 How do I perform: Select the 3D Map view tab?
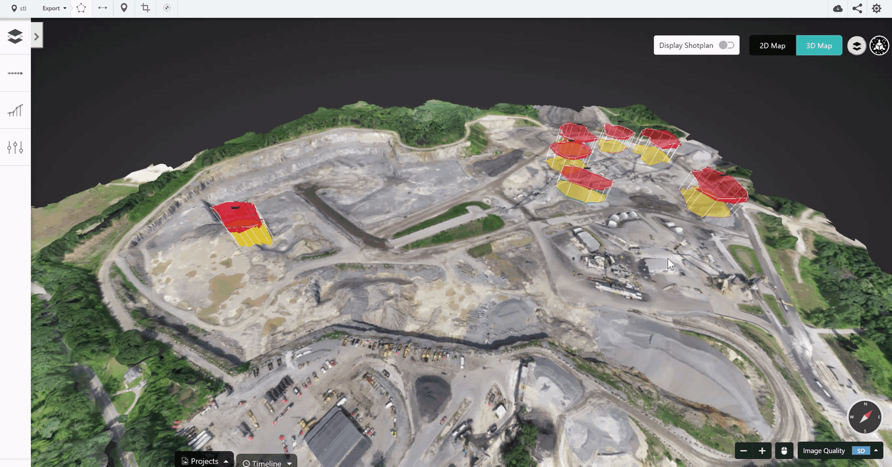[x=819, y=46]
